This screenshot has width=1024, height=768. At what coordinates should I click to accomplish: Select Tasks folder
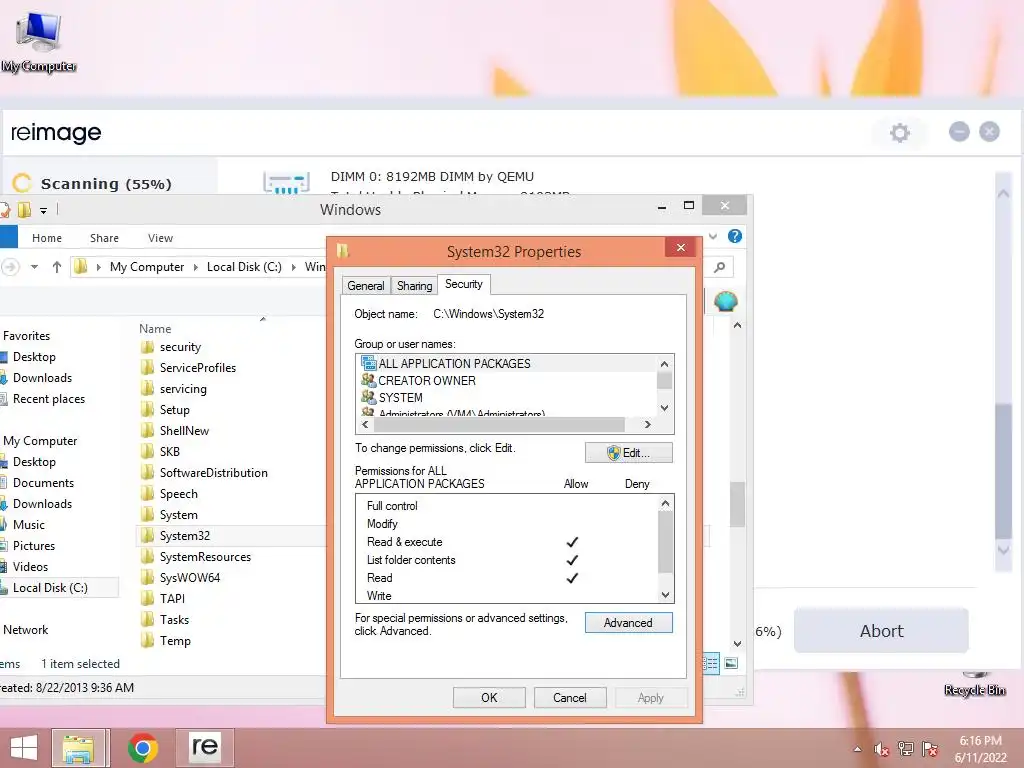pyautogui.click(x=174, y=620)
